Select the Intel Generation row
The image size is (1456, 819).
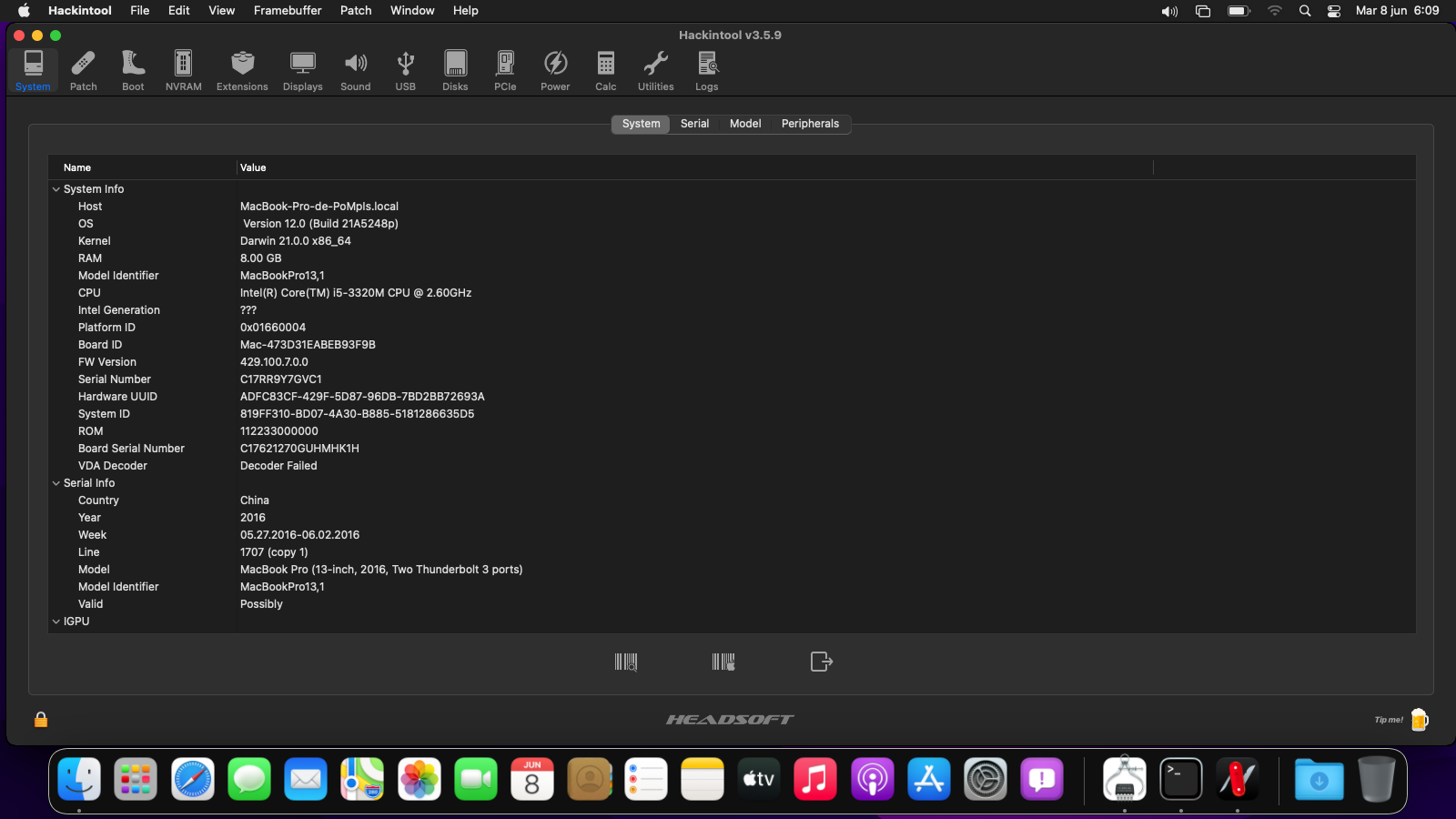[732, 310]
